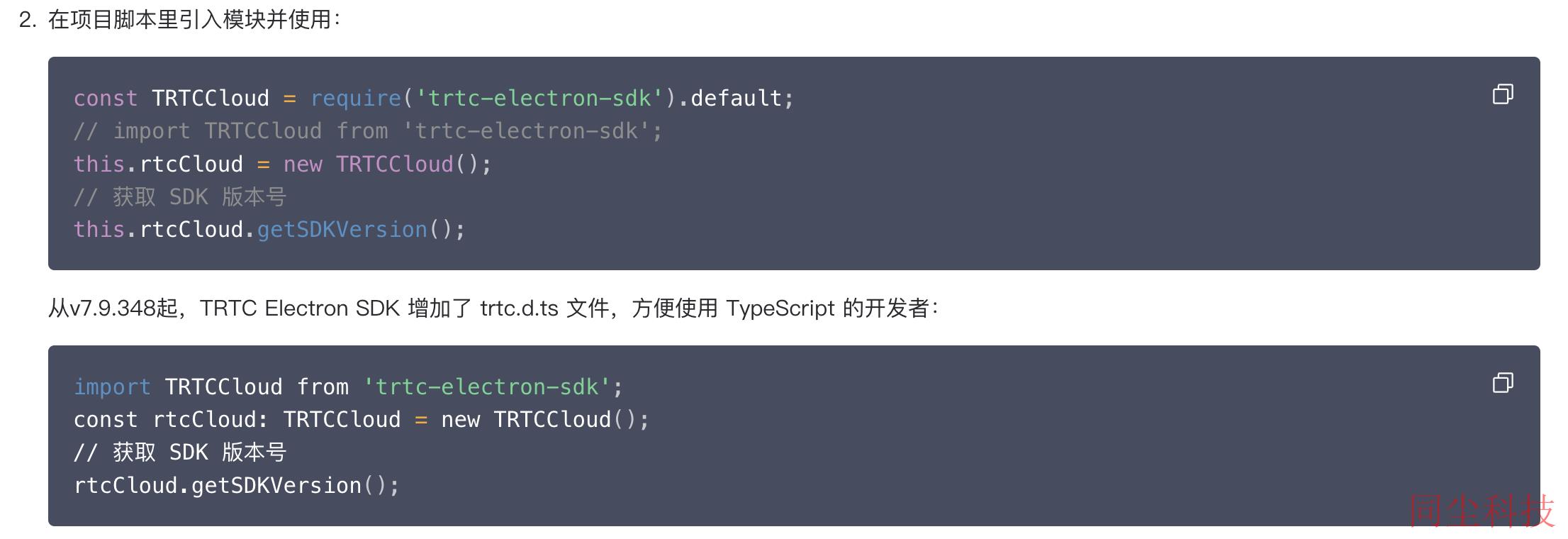
Task: Click the 同尘科技 watermark
Action: 1482,511
